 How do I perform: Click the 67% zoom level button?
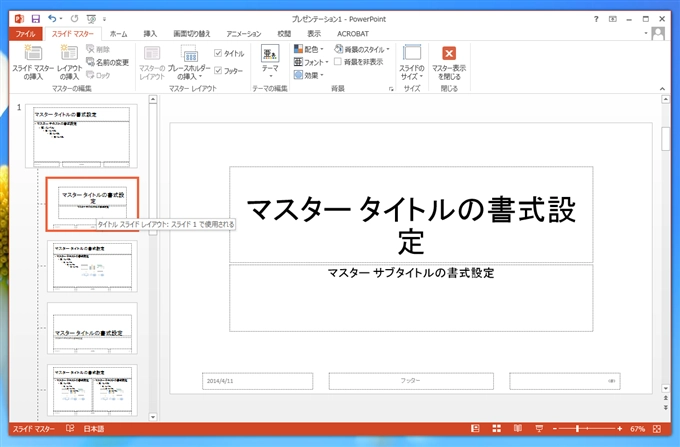pyautogui.click(x=638, y=429)
